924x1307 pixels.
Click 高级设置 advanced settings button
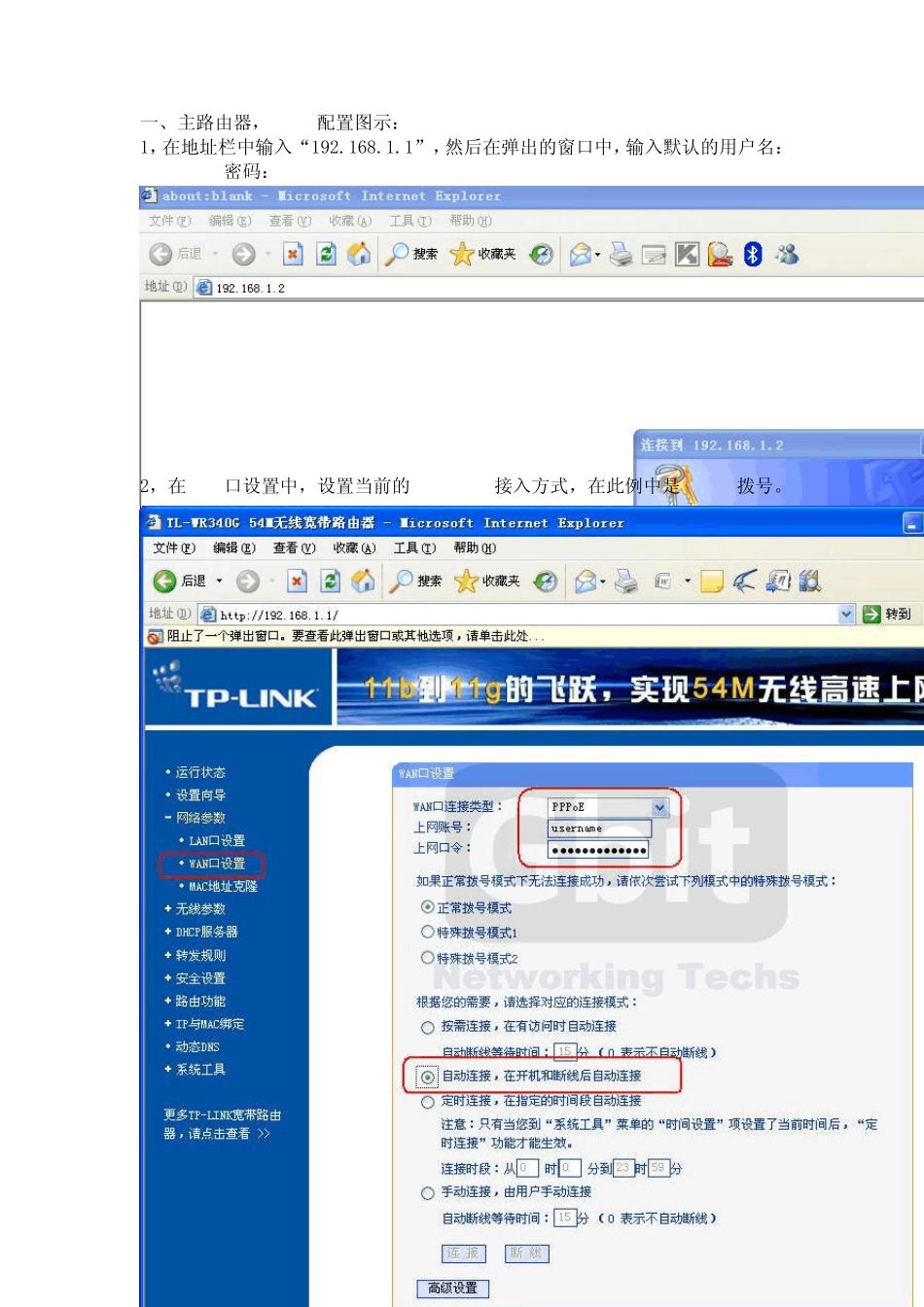[452, 1288]
